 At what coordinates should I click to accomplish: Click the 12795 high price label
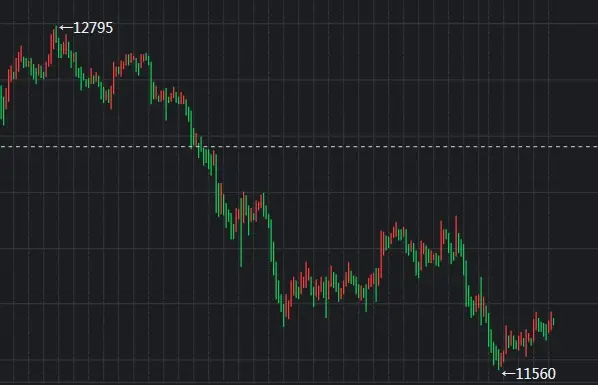93,28
